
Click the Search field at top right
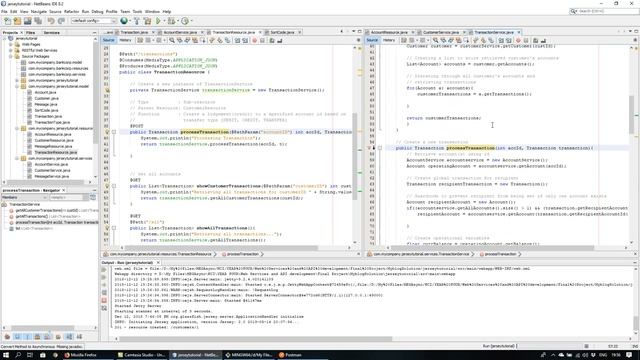pos(604,11)
